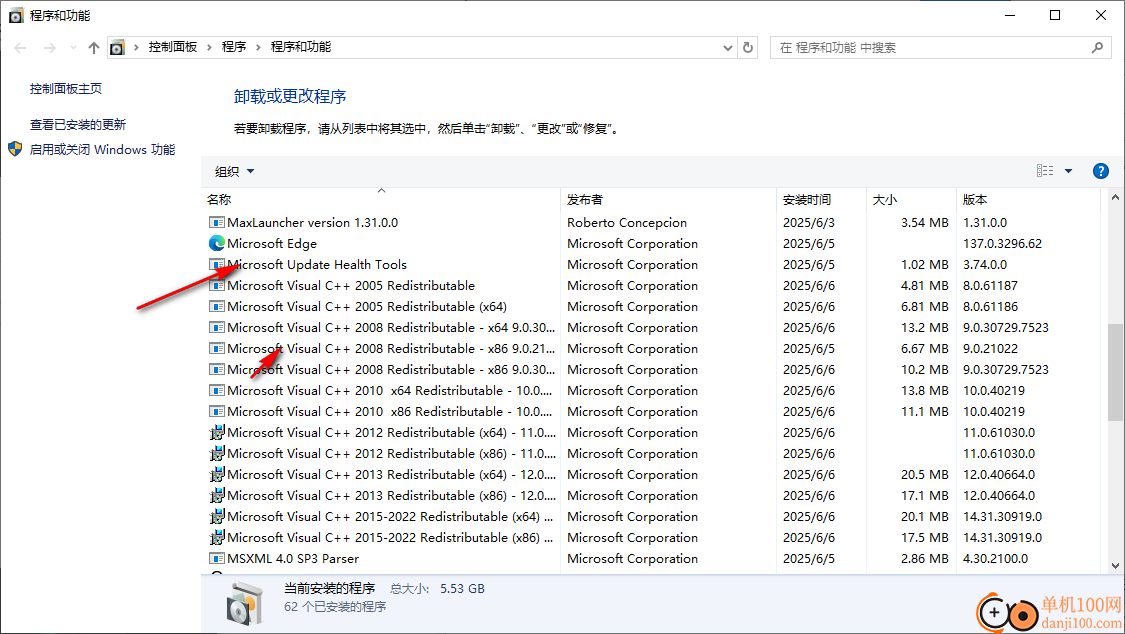Image resolution: width=1125 pixels, height=634 pixels.
Task: Select MaxLauncher version 1.31.0.0 icon
Action: tap(216, 222)
